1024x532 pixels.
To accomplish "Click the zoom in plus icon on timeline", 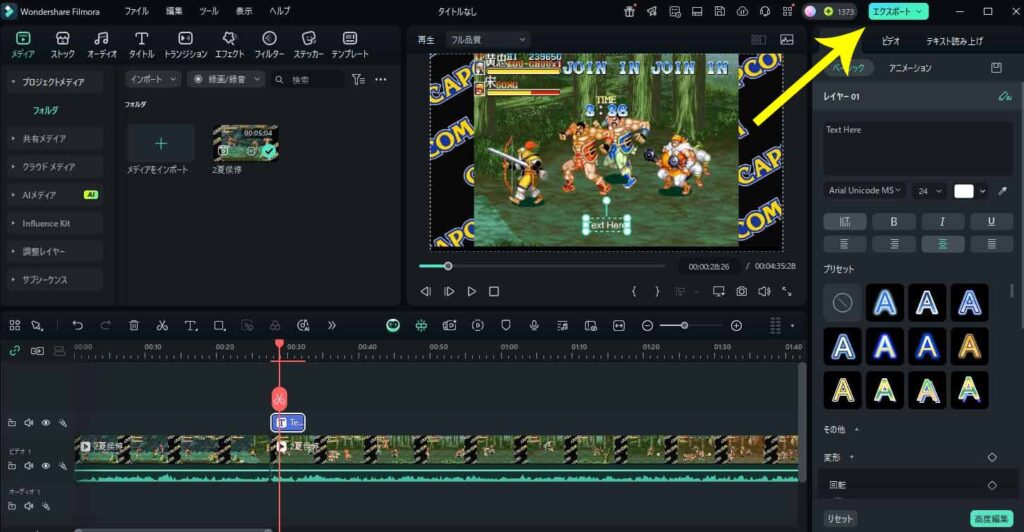I will coord(736,325).
